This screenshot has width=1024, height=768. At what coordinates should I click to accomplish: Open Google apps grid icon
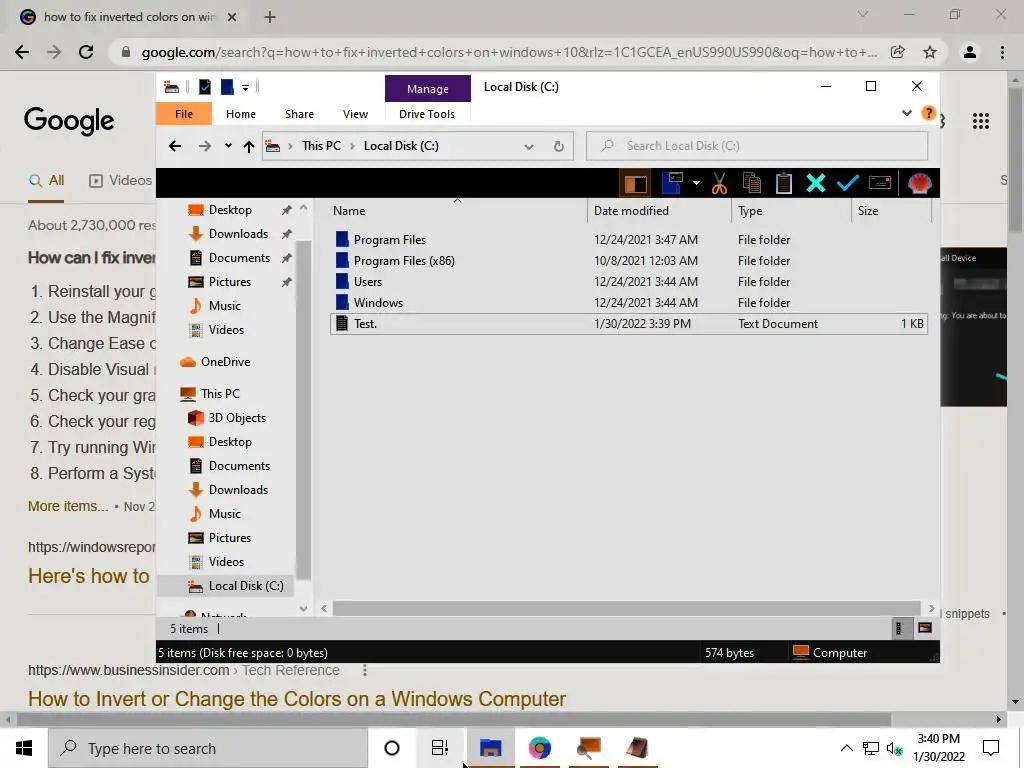(x=981, y=121)
